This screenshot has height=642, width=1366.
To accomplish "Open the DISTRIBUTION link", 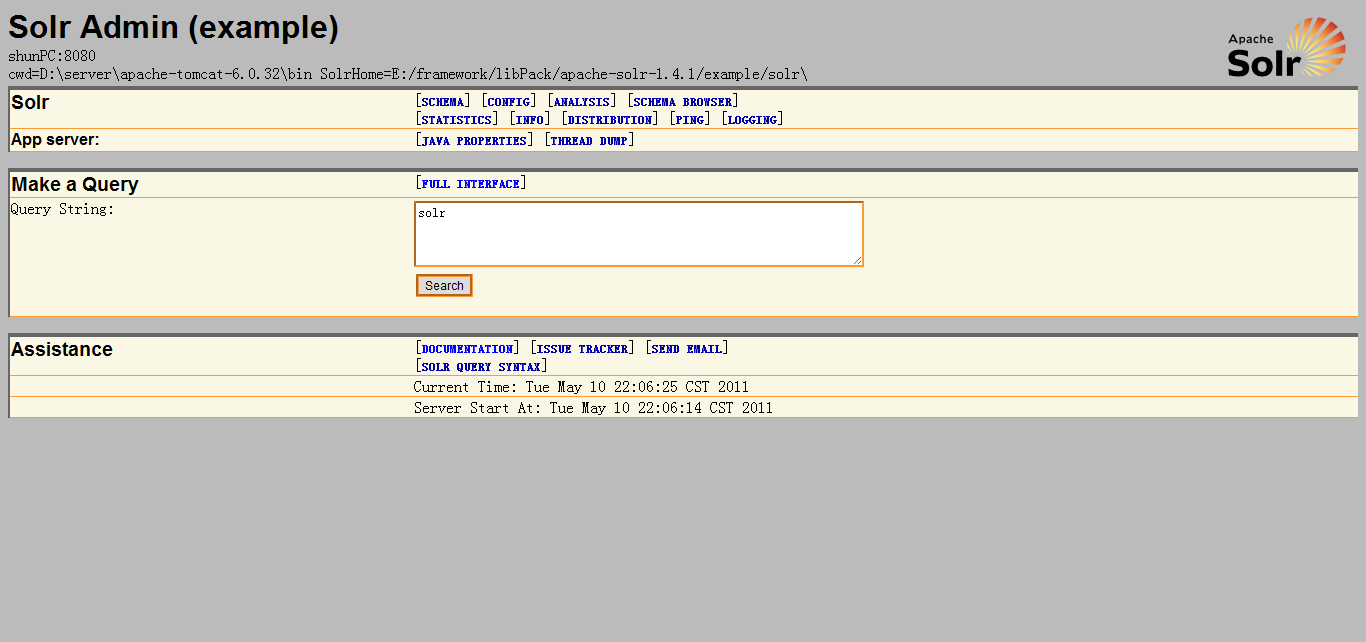I will pos(610,120).
